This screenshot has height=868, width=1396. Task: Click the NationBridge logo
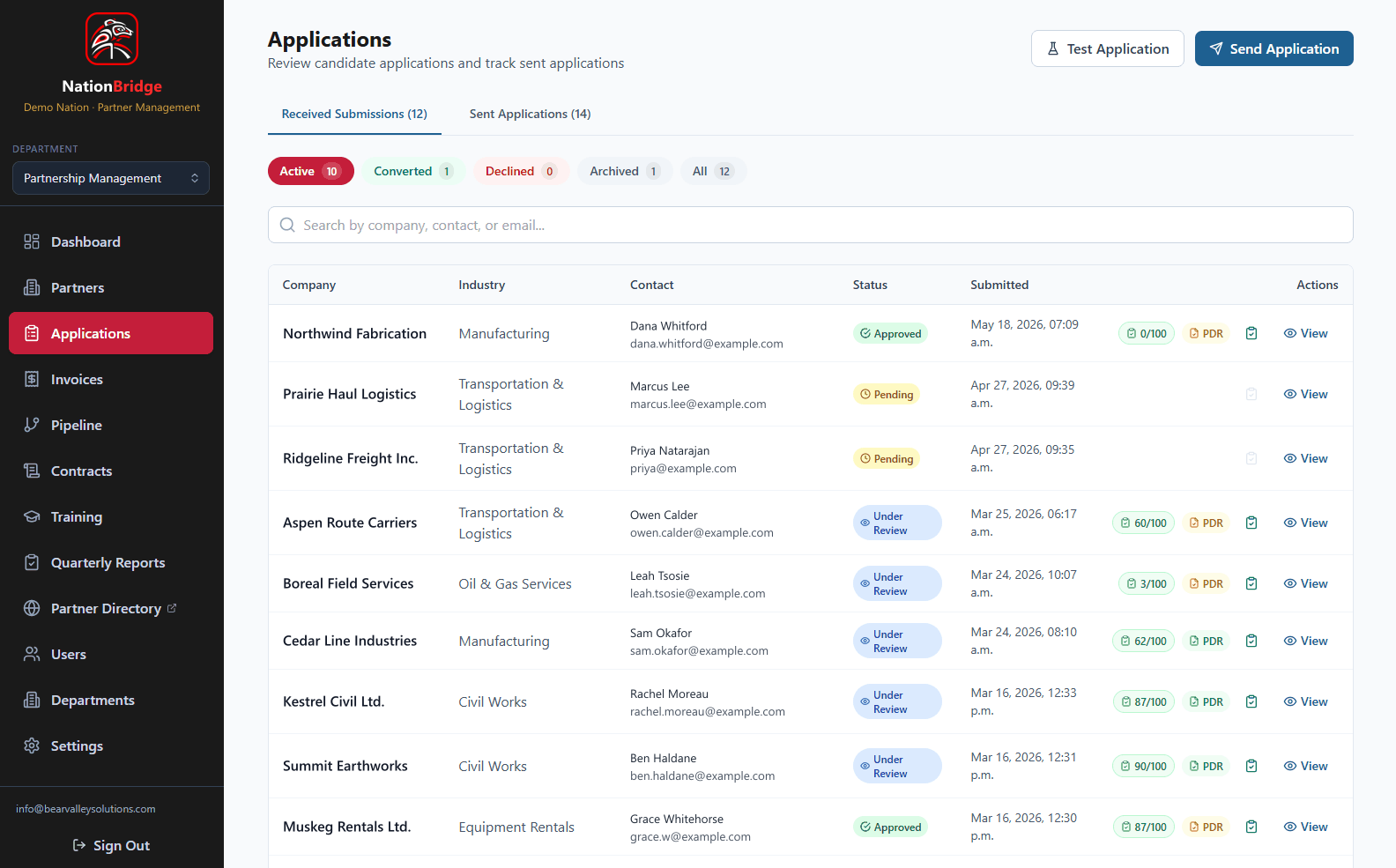(x=112, y=39)
